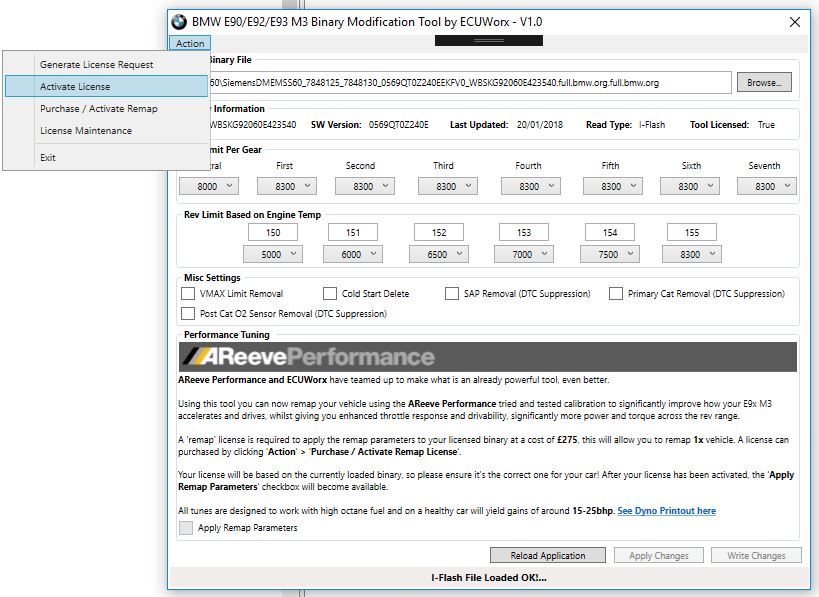Click the Tool Licensed value True
The width and height of the screenshot is (819, 597).
point(766,125)
